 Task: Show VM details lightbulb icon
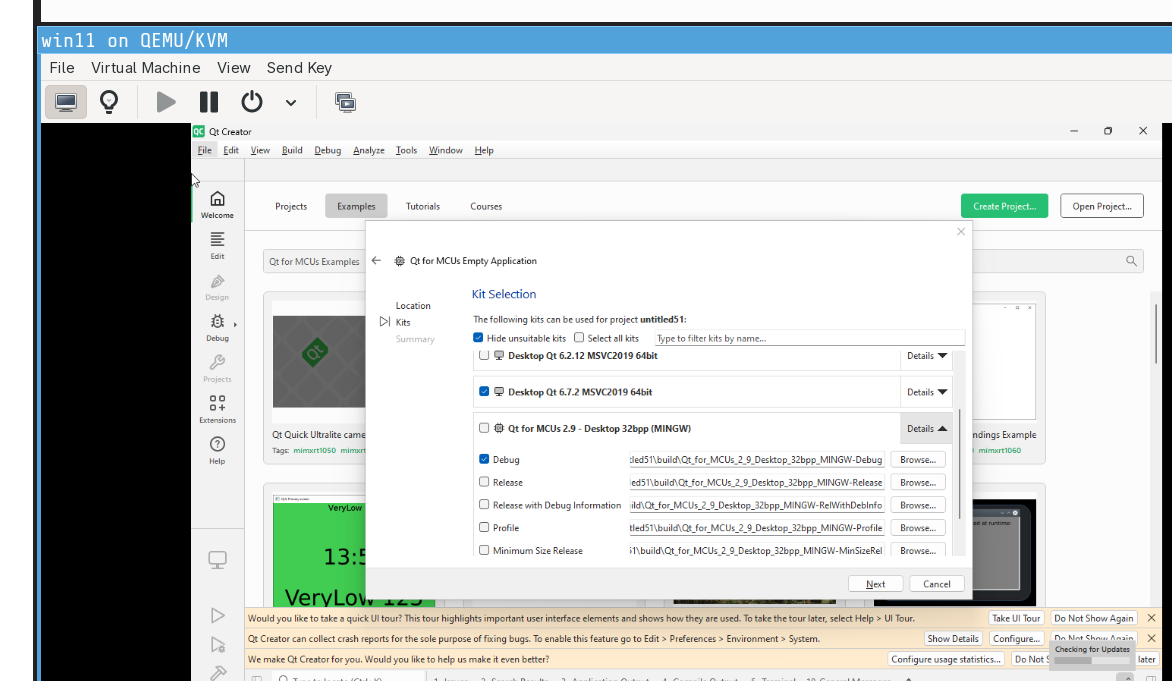coord(109,102)
